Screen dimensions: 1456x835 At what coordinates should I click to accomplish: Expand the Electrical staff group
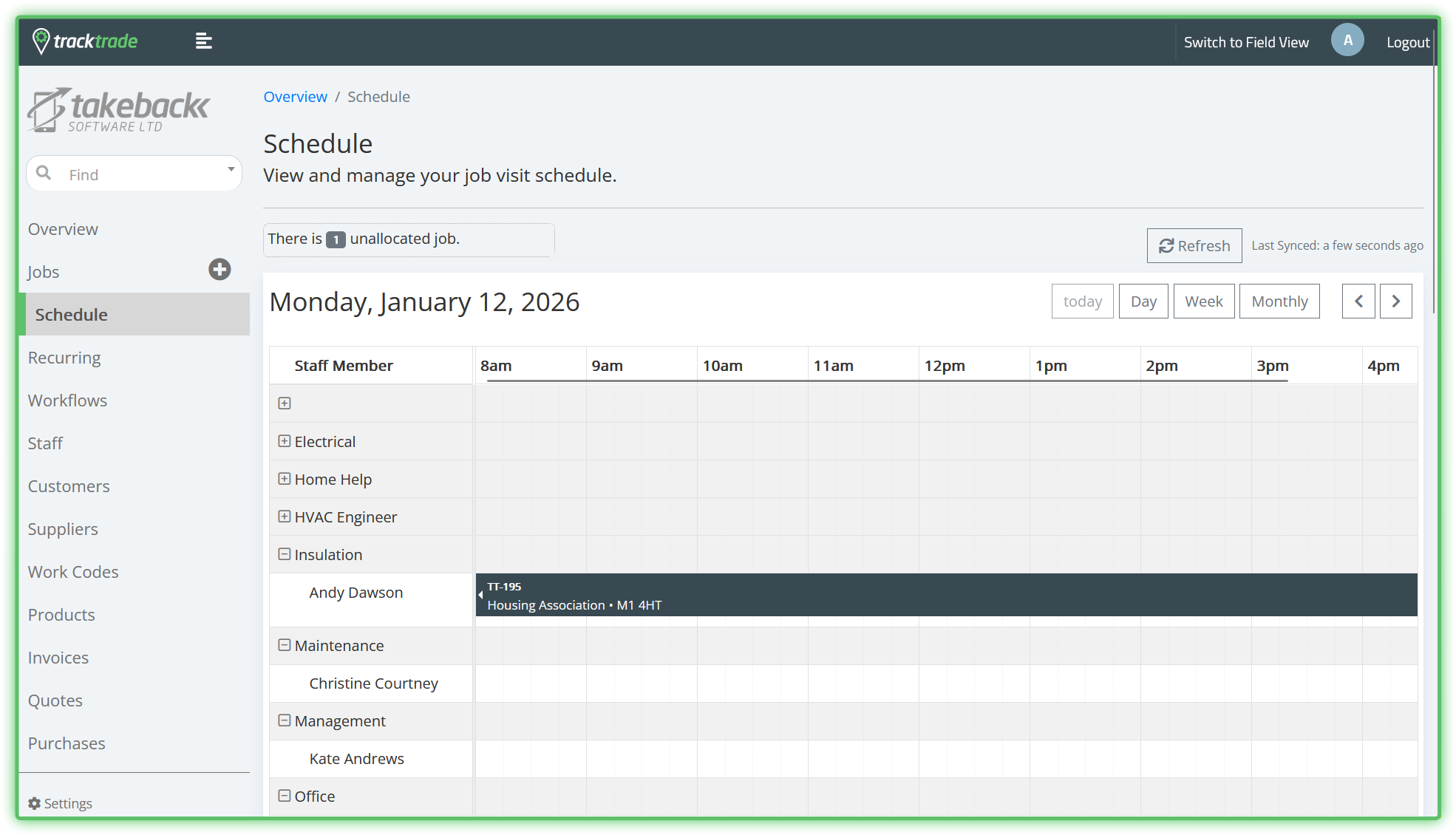(x=285, y=441)
